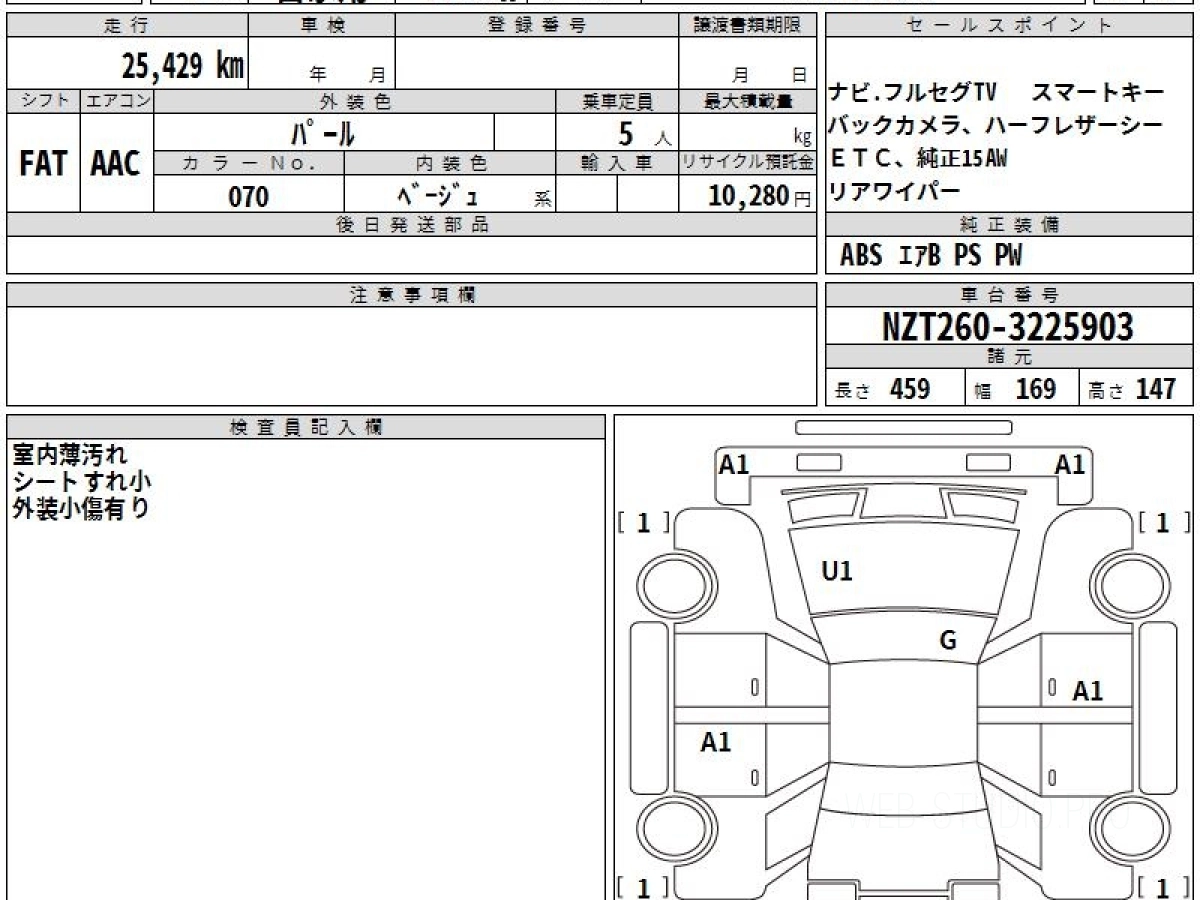The height and width of the screenshot is (900, 1200).
Task: Click the リサイクル預託金 header cell
Action: pyautogui.click(x=747, y=163)
